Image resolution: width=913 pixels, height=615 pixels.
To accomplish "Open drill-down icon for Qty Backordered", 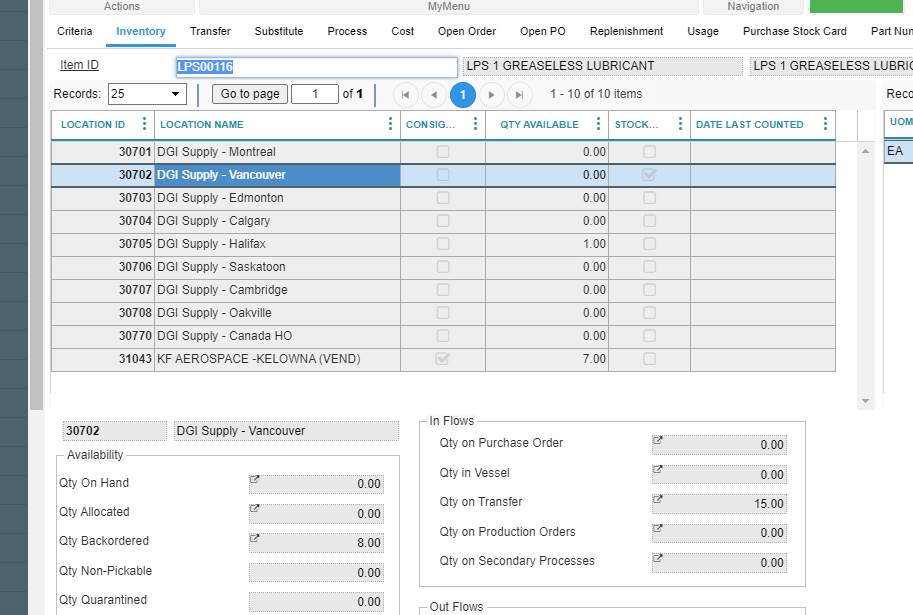I will coord(254,539).
